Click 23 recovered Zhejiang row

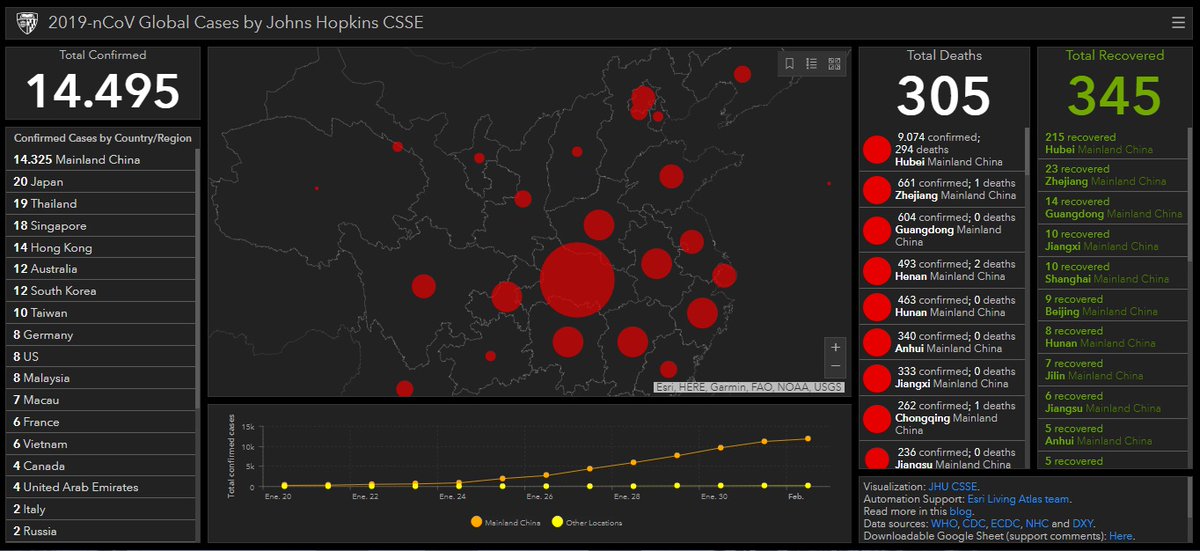pos(1113,175)
